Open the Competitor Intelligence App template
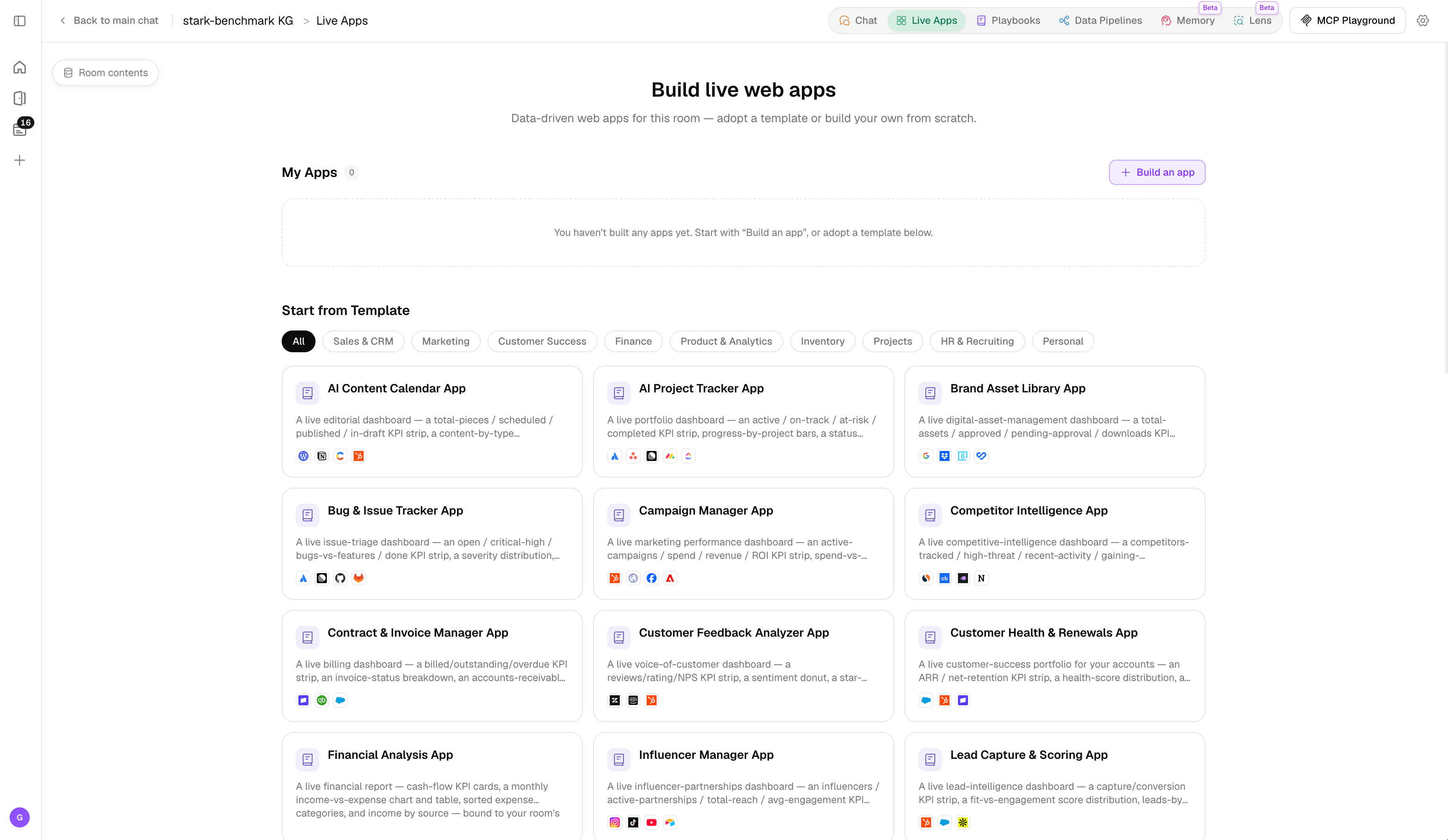Screen dimensions: 1448x840 (1054, 543)
